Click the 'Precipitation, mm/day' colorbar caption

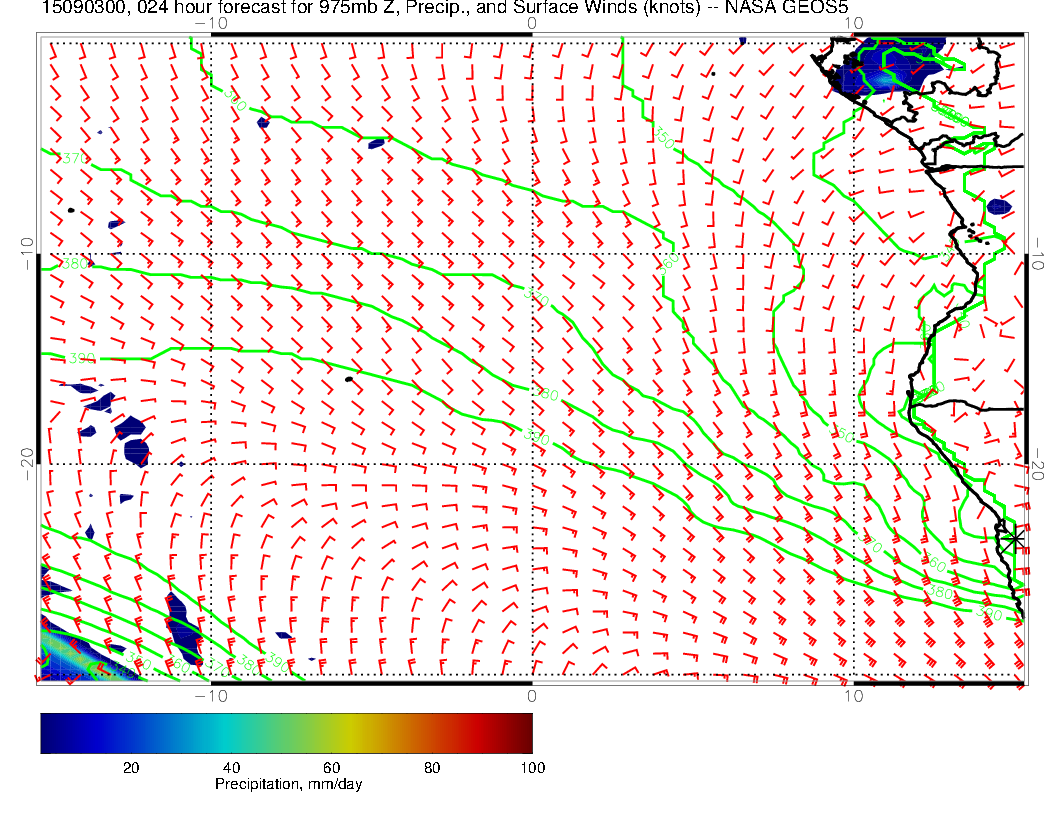[x=288, y=784]
